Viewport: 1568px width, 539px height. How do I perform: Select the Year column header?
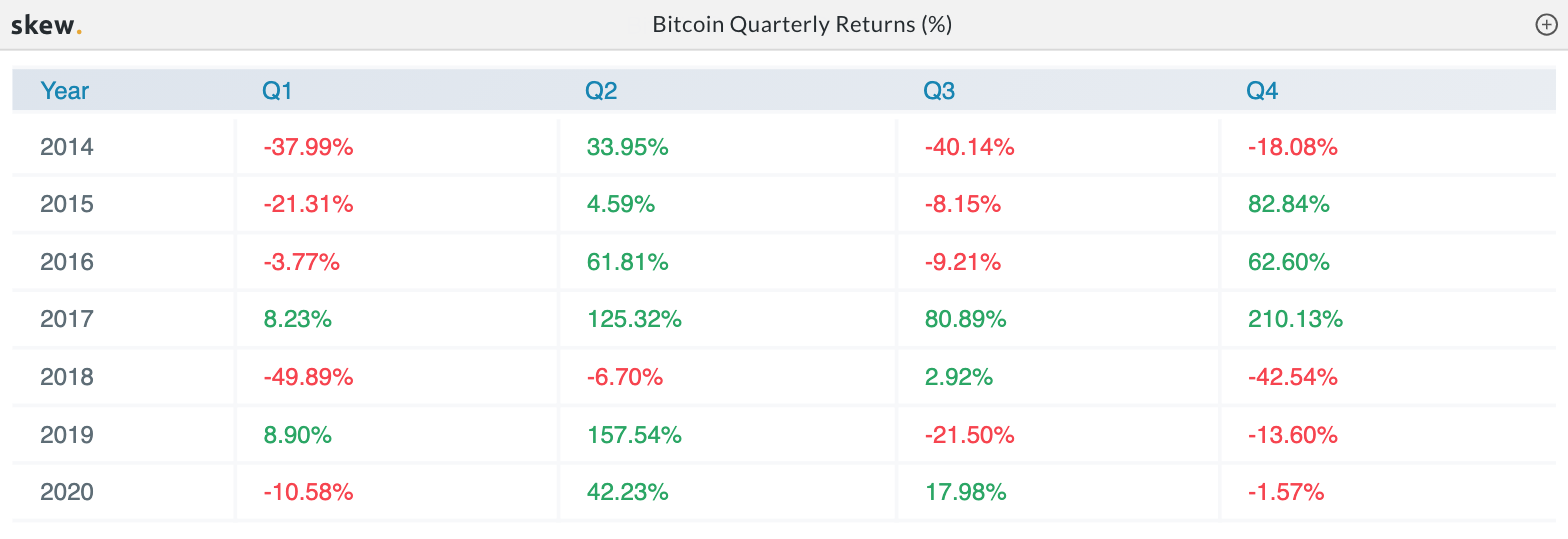click(x=65, y=91)
